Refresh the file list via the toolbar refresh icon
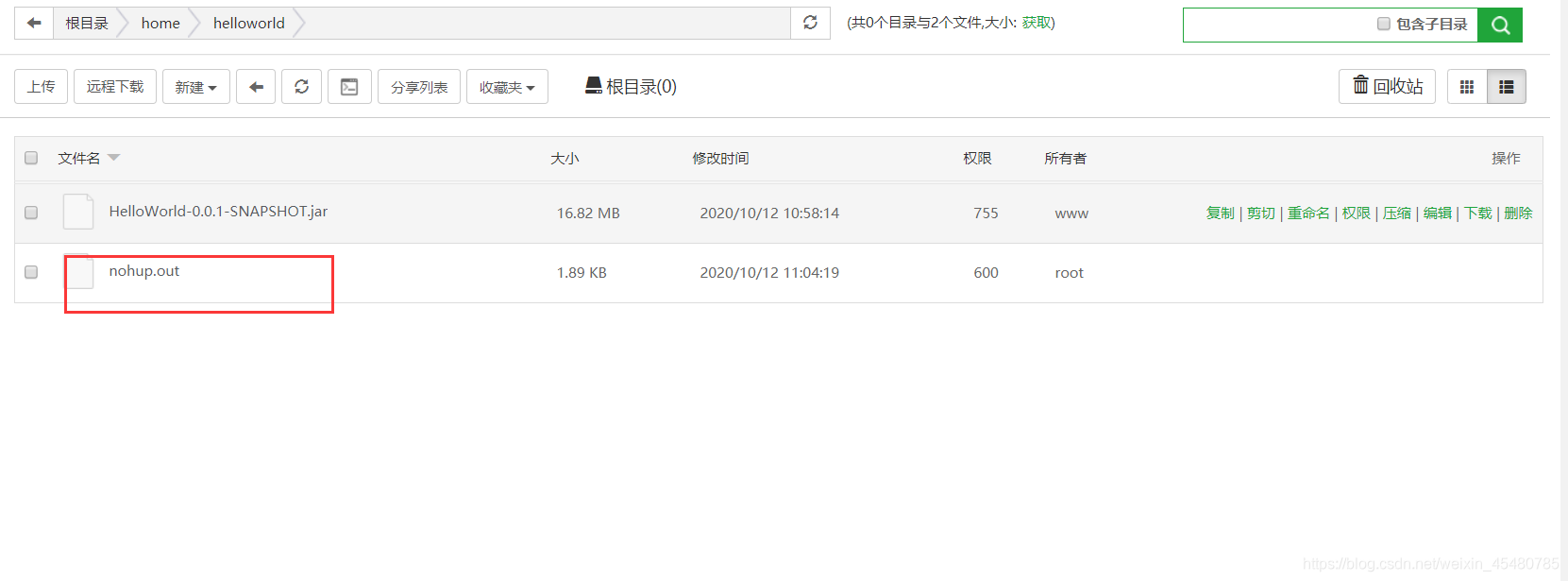 click(x=301, y=87)
